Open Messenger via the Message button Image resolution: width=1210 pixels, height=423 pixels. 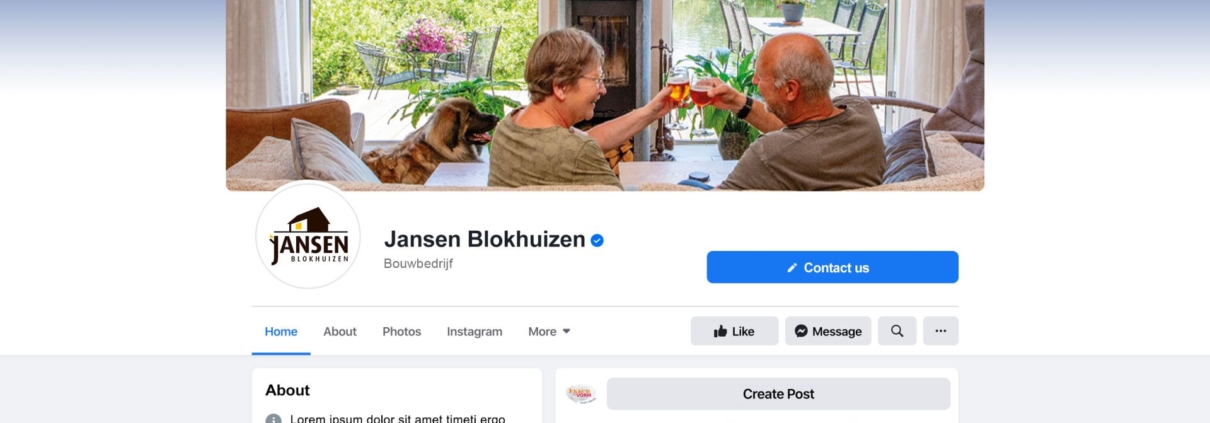828,331
